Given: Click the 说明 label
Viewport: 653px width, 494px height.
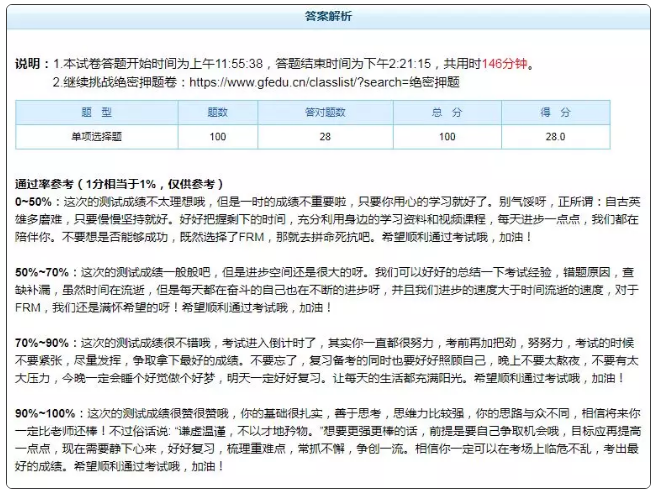Looking at the screenshot, I should [x=29, y=64].
